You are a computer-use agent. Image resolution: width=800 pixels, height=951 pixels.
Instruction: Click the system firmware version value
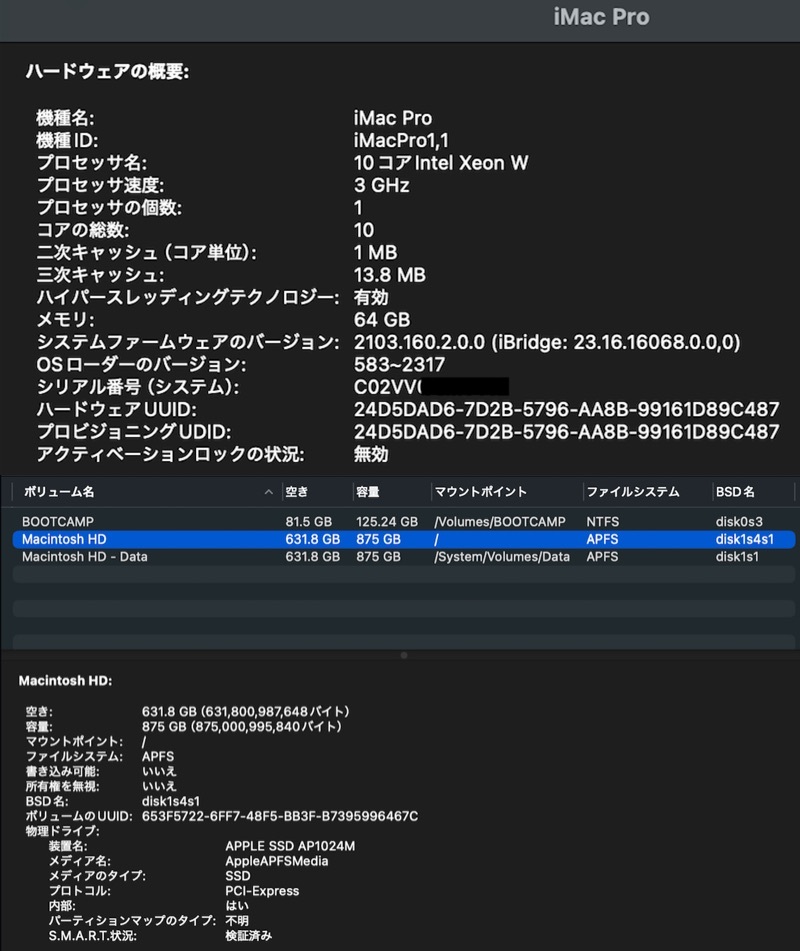click(546, 342)
